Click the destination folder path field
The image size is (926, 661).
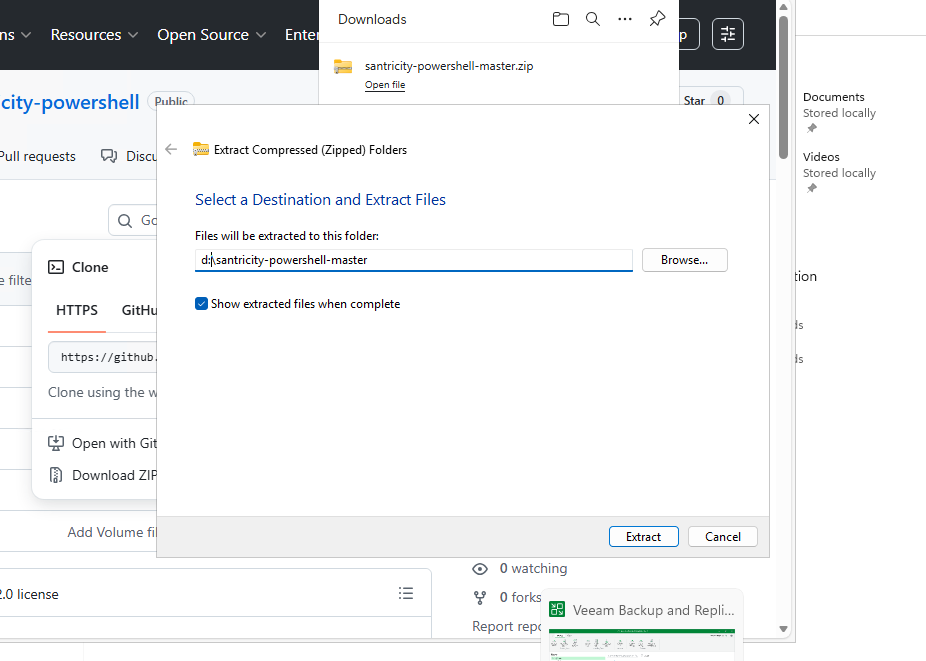(413, 260)
